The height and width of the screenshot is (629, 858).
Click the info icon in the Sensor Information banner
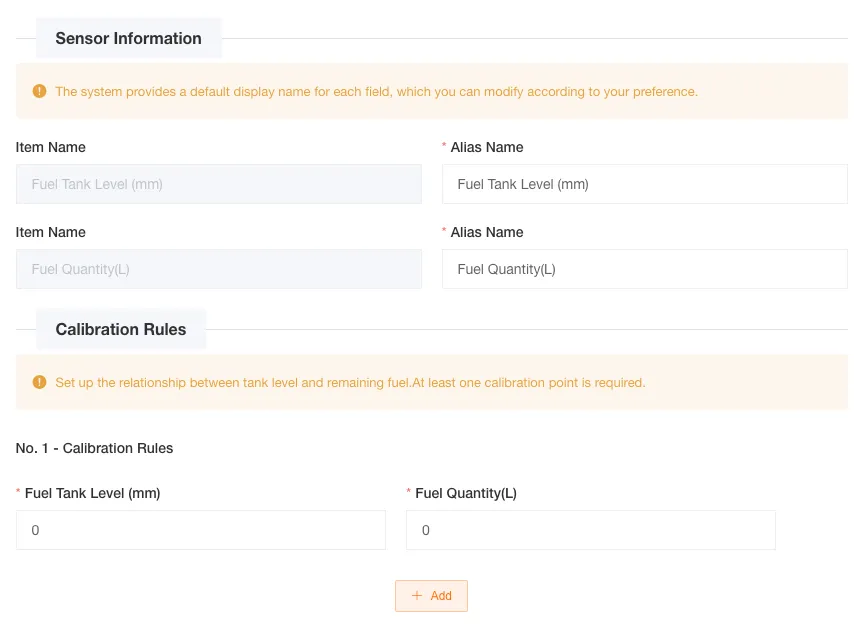(x=39, y=91)
